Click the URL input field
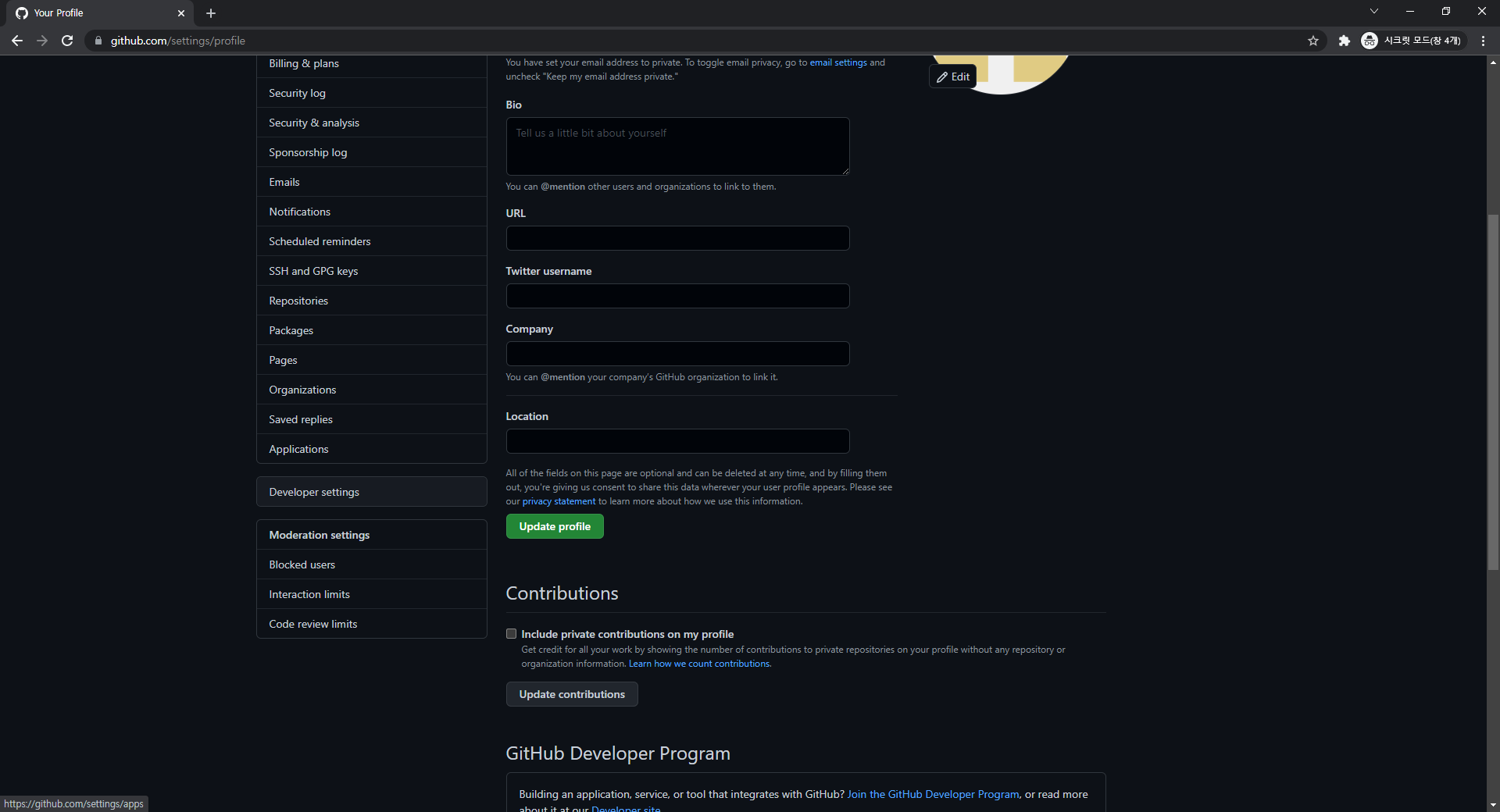This screenshot has height=812, width=1500. [677, 238]
